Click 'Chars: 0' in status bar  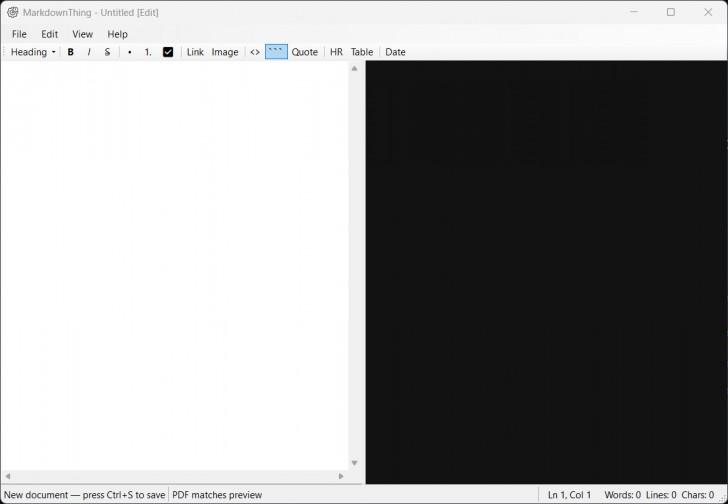point(698,495)
